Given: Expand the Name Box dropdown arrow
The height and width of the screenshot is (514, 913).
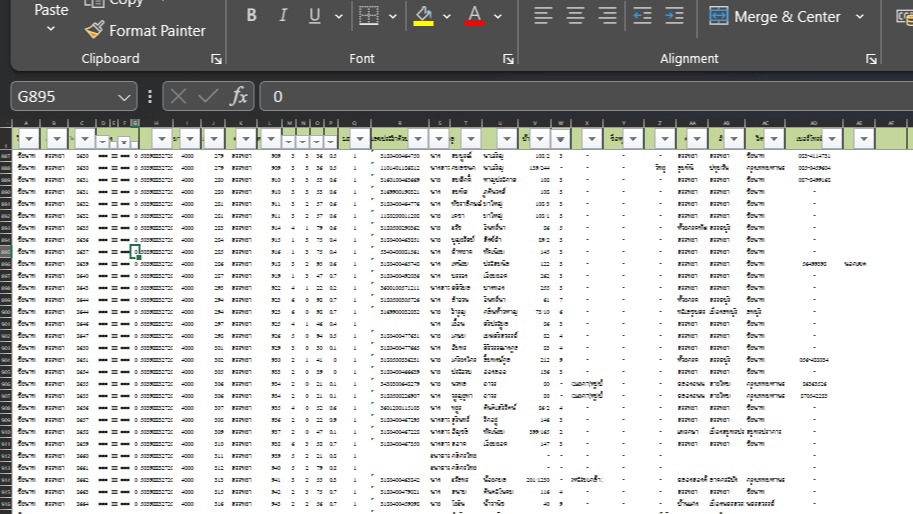Looking at the screenshot, I should [x=123, y=97].
